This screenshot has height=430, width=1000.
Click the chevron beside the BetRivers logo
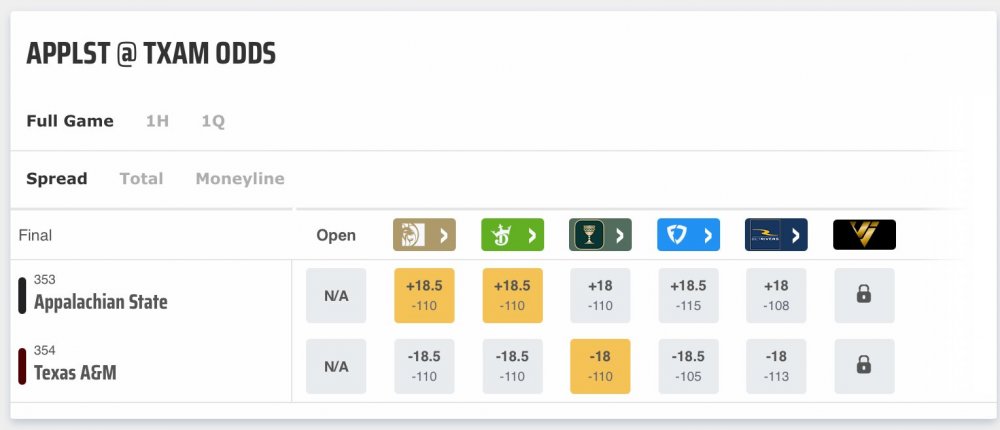(796, 236)
